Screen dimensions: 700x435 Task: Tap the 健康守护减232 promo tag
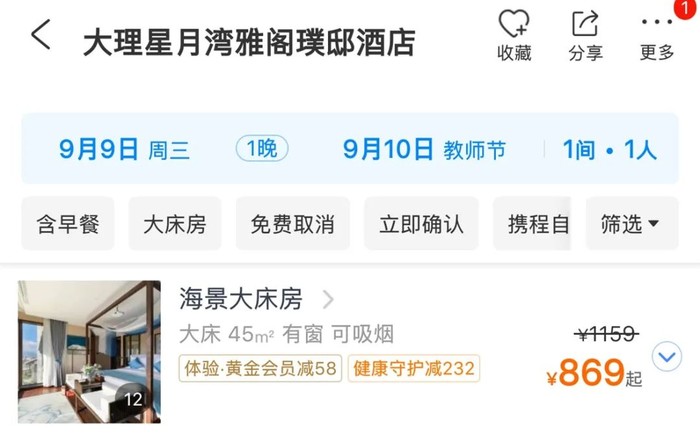[414, 368]
